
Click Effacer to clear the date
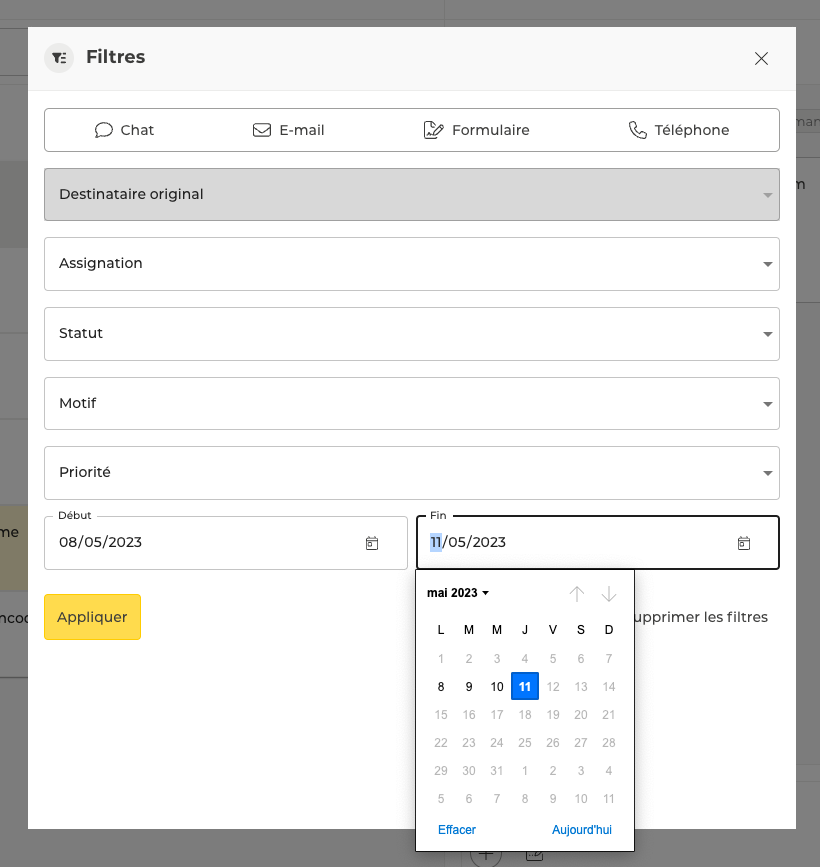point(457,830)
